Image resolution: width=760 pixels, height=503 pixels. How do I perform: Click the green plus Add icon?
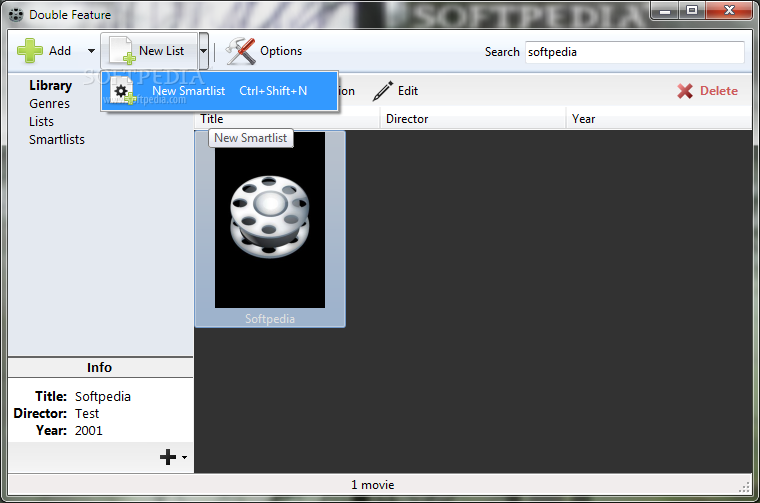point(30,51)
